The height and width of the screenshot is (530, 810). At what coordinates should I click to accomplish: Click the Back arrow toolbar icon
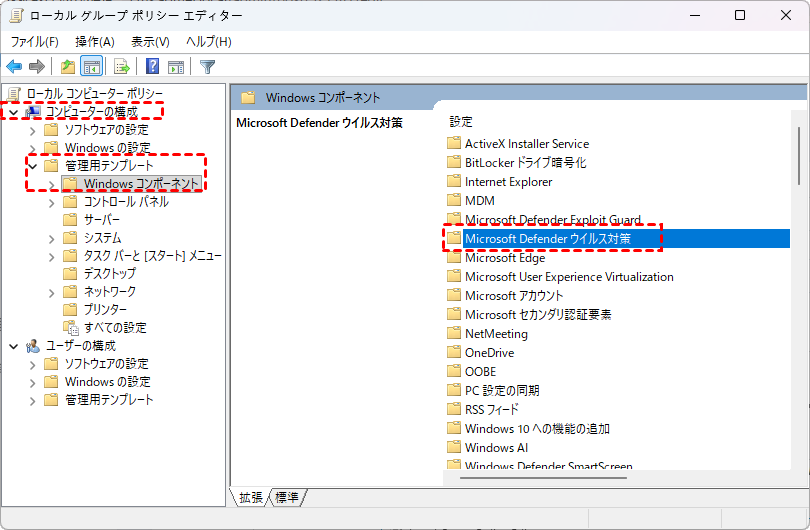tap(14, 67)
